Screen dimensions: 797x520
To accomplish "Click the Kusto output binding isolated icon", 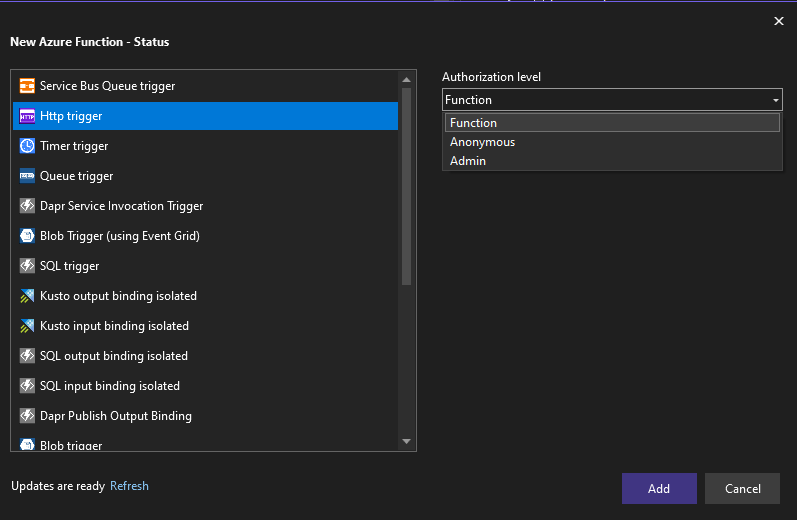I will tap(27, 296).
